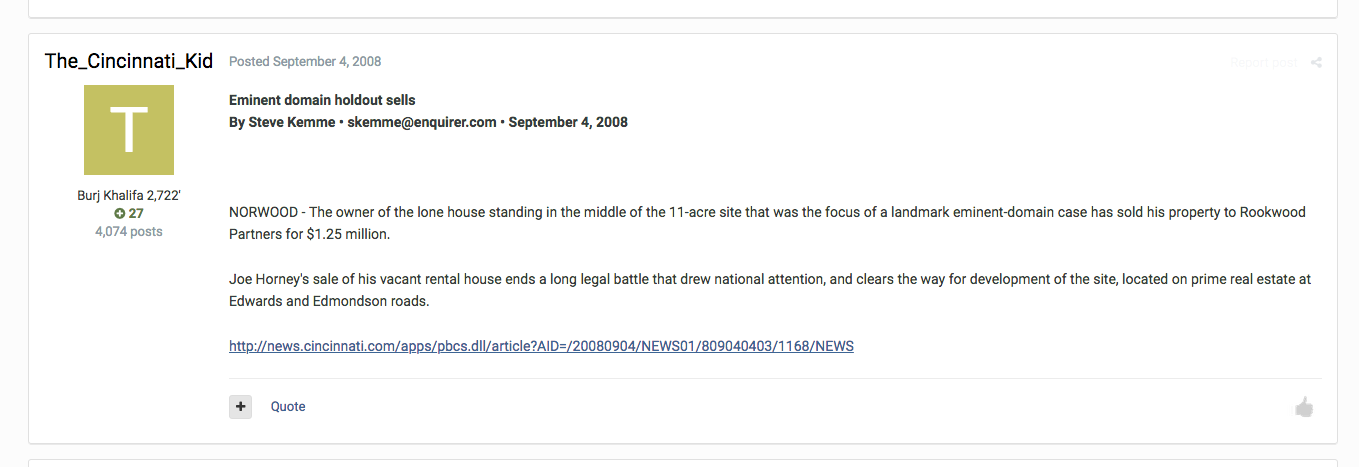Click the green reputation plus icon

tap(119, 214)
